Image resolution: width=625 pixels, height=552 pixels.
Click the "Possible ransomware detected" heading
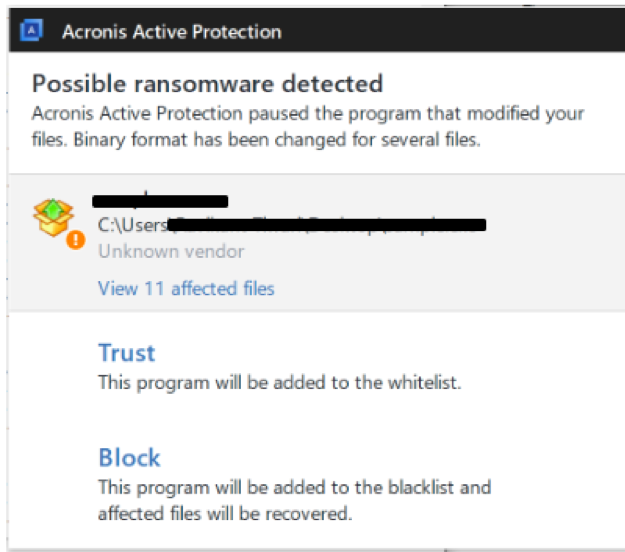click(207, 82)
